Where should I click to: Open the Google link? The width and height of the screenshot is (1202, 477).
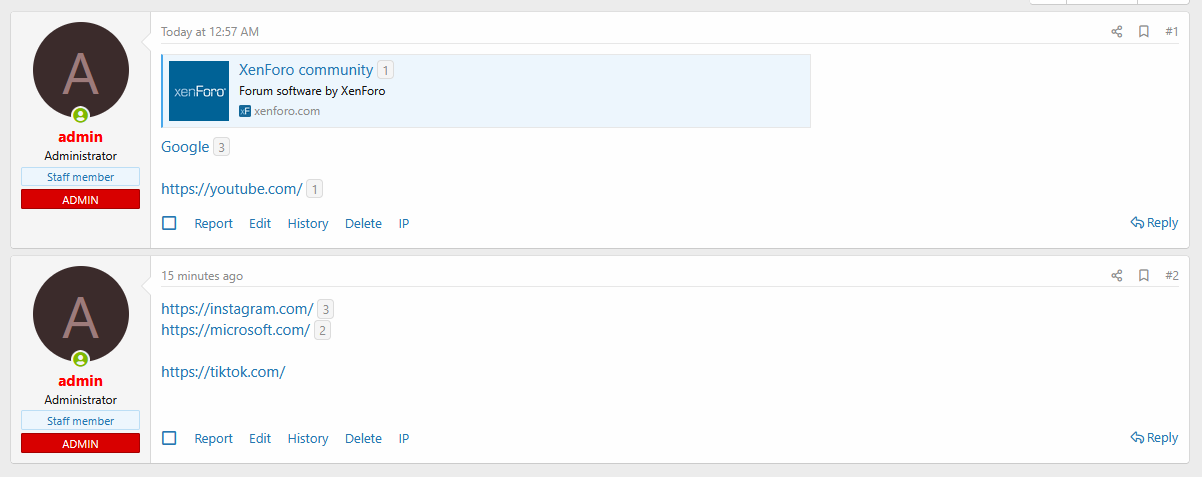(x=185, y=147)
